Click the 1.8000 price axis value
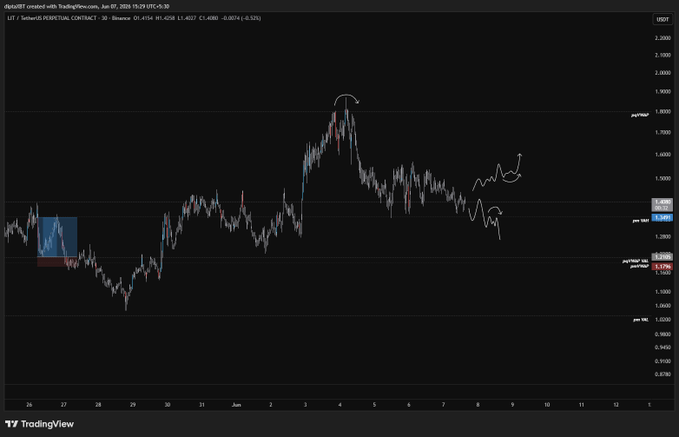Viewport: 679px width, 437px height. [x=663, y=112]
